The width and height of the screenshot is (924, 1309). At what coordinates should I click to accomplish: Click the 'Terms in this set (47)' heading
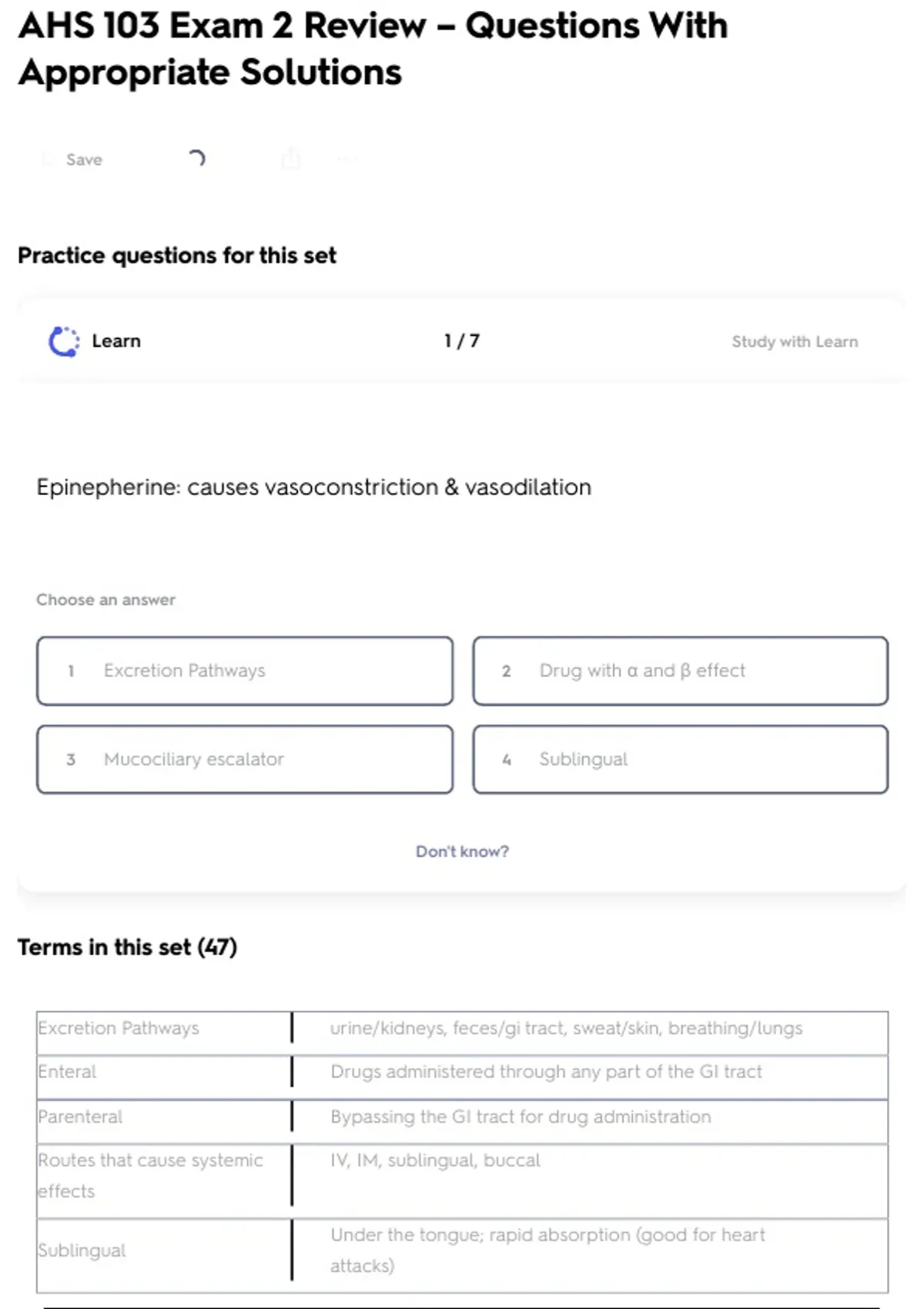click(x=127, y=947)
